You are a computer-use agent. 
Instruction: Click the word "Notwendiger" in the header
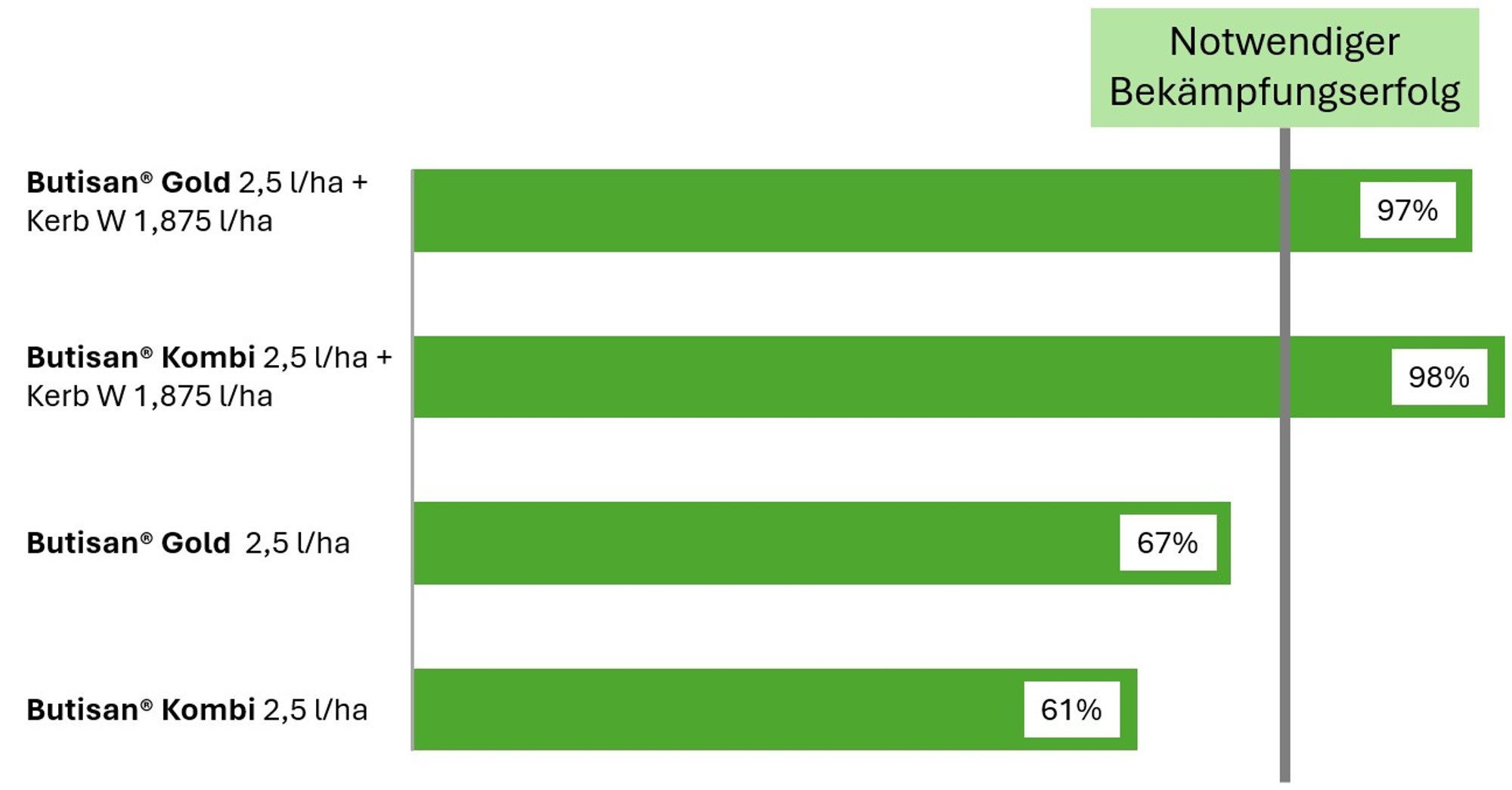tap(1284, 42)
